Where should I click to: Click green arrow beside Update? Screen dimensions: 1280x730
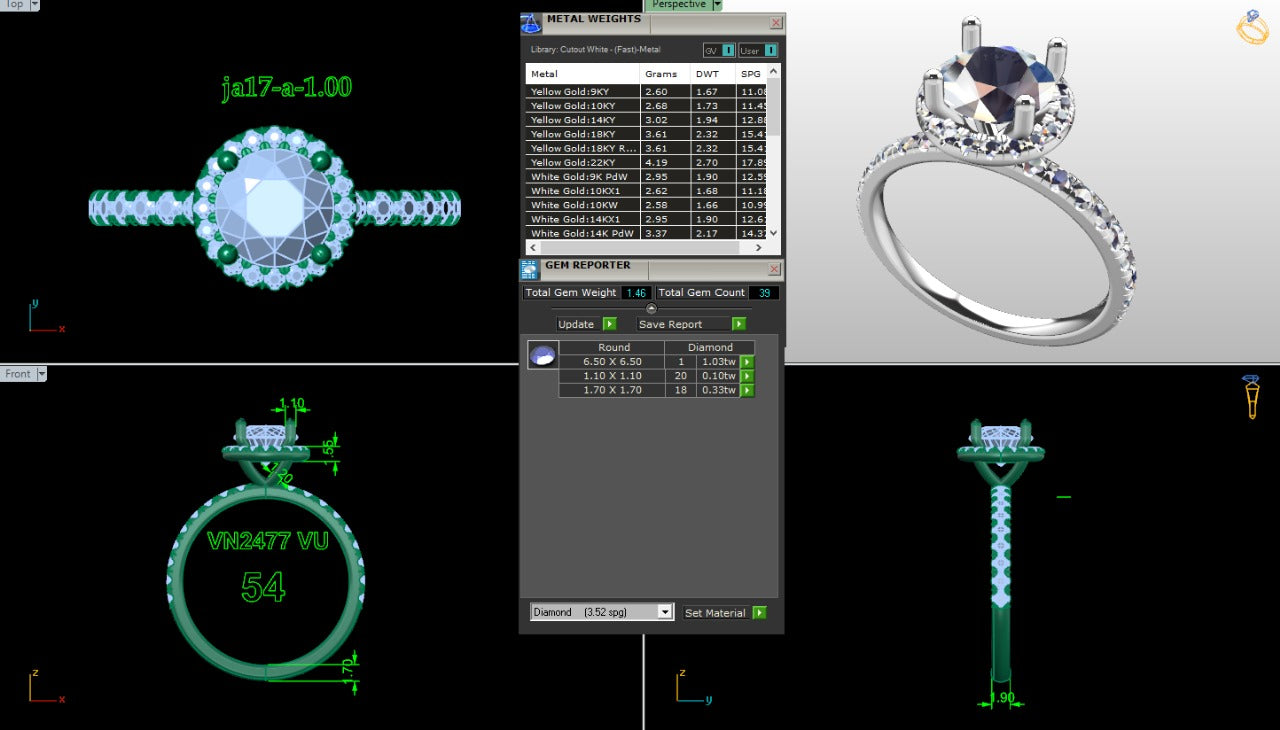(x=610, y=324)
